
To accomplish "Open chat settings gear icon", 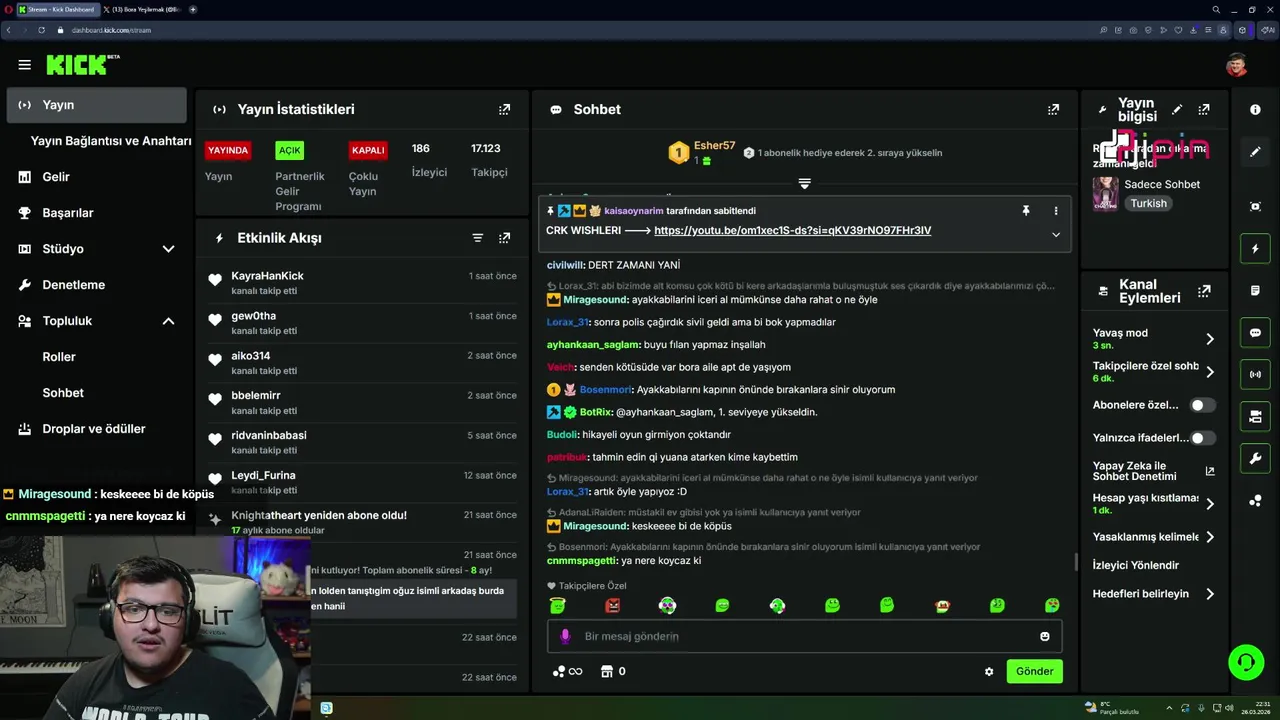I will click(x=989, y=671).
